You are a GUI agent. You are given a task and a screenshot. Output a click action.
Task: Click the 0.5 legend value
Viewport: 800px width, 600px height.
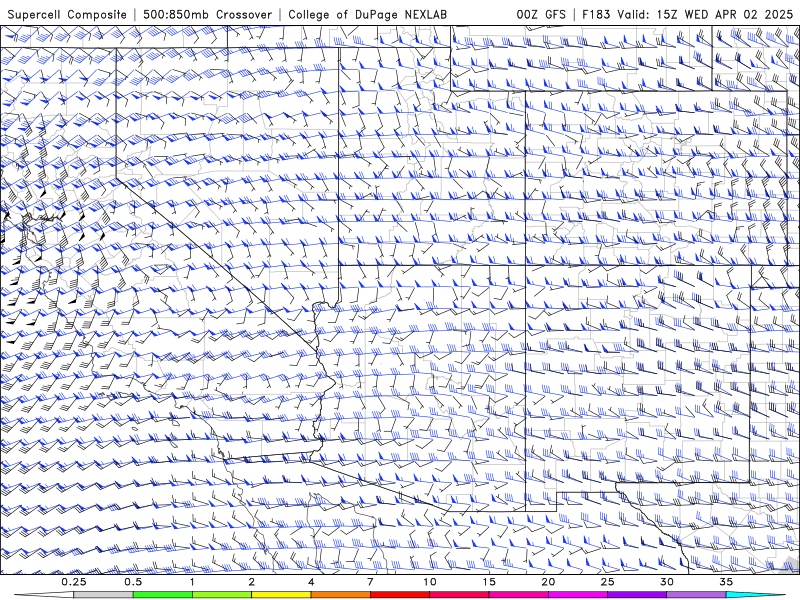click(133, 582)
